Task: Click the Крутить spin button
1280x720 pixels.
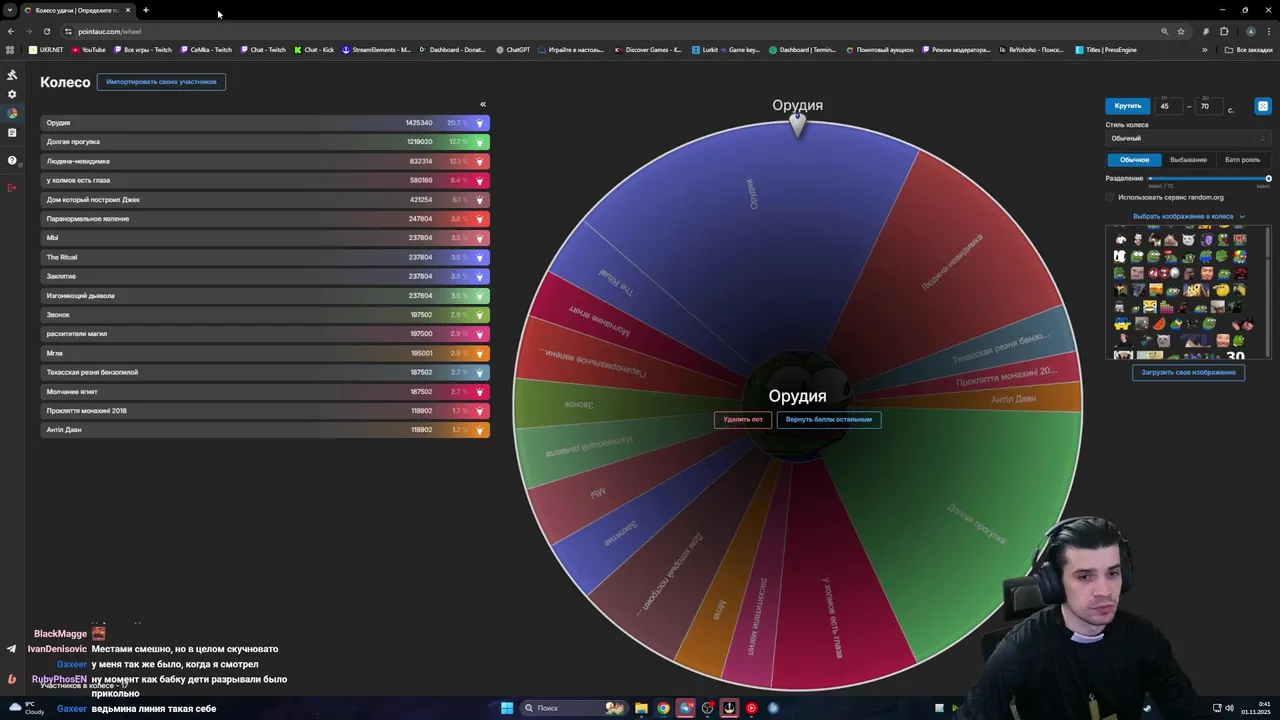Action: tap(1128, 106)
